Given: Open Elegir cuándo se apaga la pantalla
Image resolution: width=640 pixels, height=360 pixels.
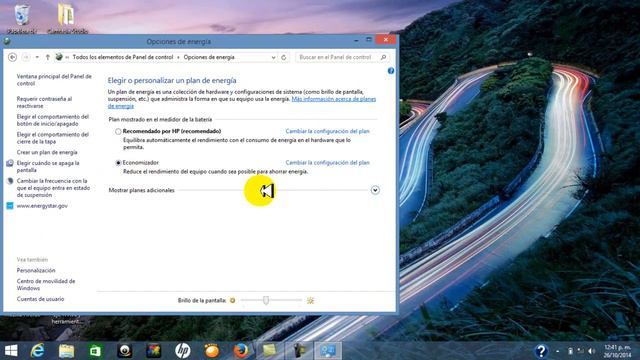Looking at the screenshot, I should tap(48, 166).
